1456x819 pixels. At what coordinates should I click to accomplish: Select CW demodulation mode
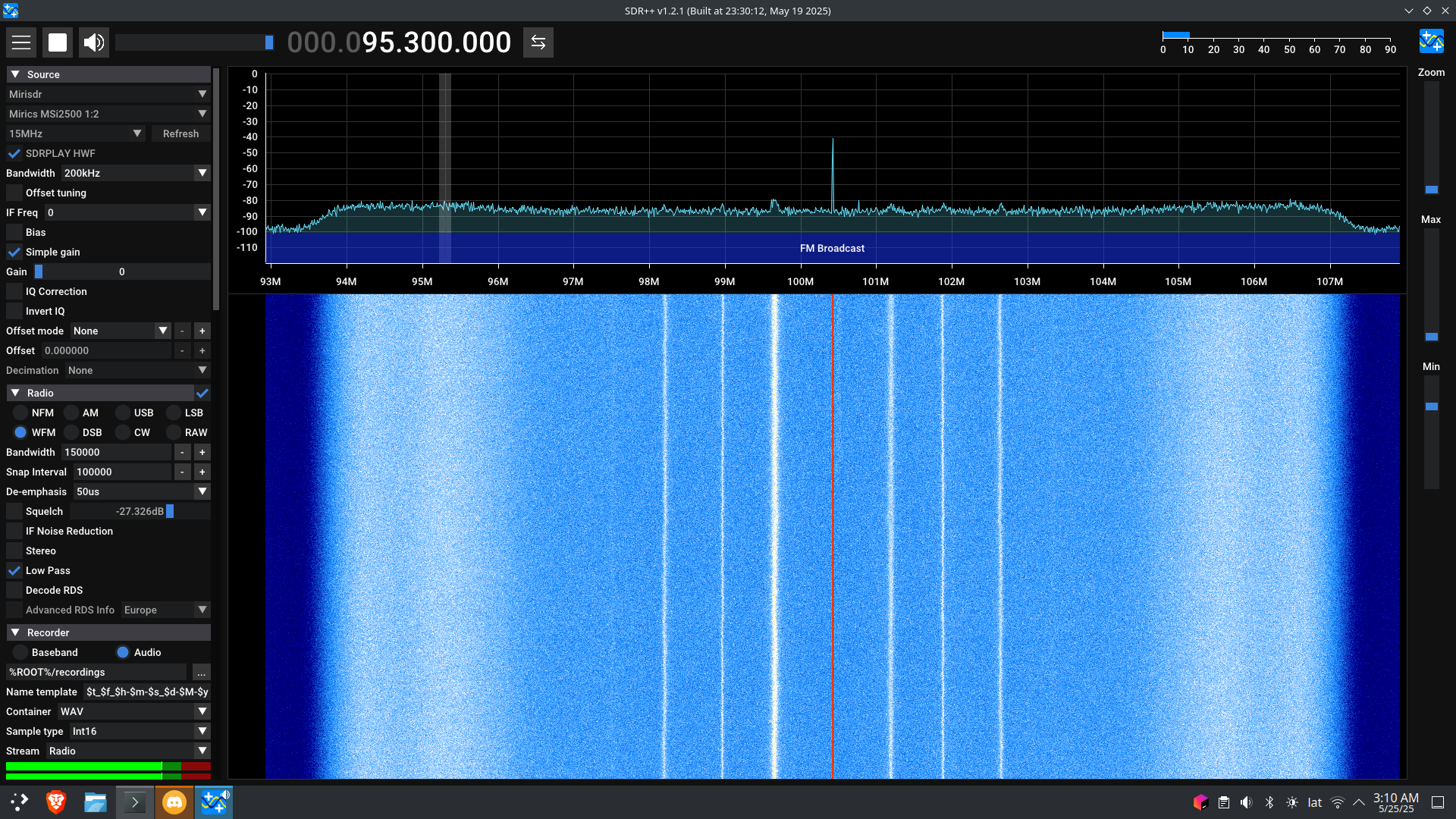pos(123,432)
